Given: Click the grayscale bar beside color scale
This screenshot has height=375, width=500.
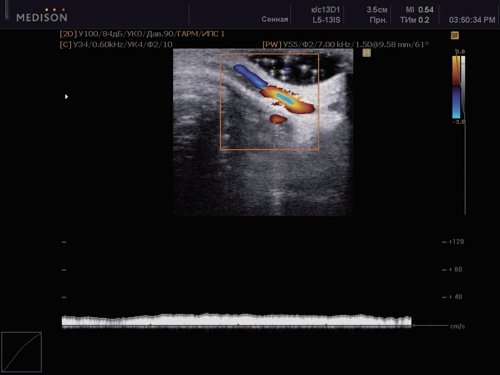Looking at the screenshot, I should [x=463, y=87].
